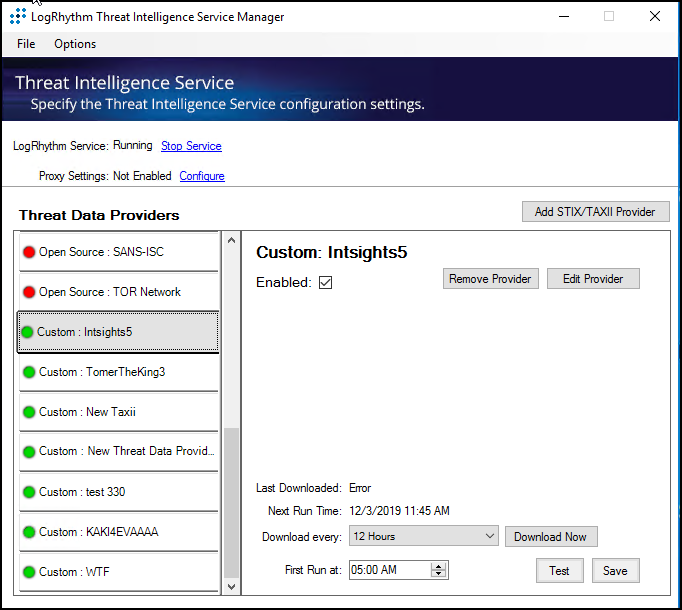
Task: Expand the Download every dropdown
Action: pyautogui.click(x=489, y=537)
